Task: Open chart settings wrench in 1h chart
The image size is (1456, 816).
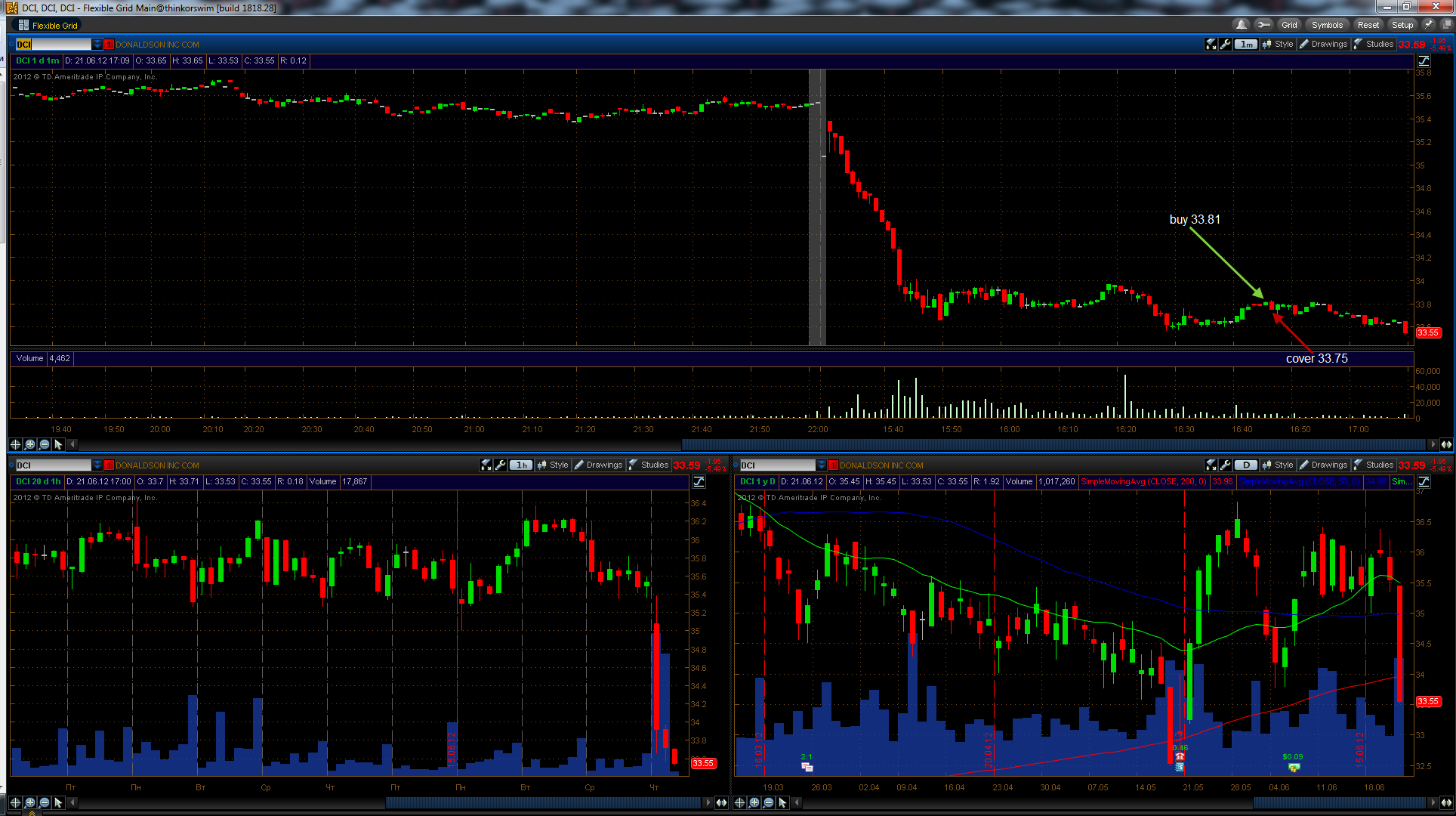Action: point(501,465)
